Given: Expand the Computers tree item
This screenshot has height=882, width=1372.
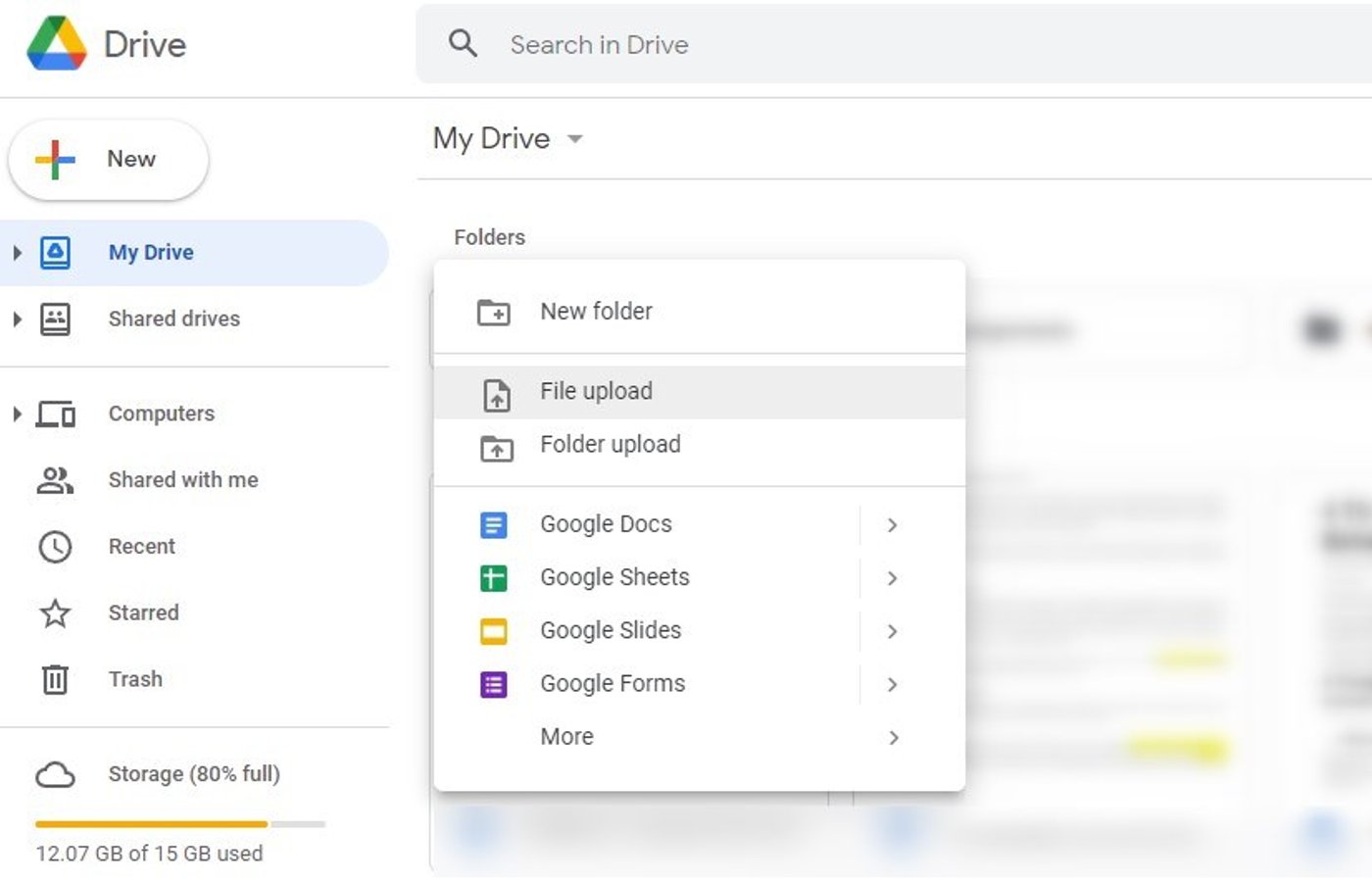Looking at the screenshot, I should point(16,414).
